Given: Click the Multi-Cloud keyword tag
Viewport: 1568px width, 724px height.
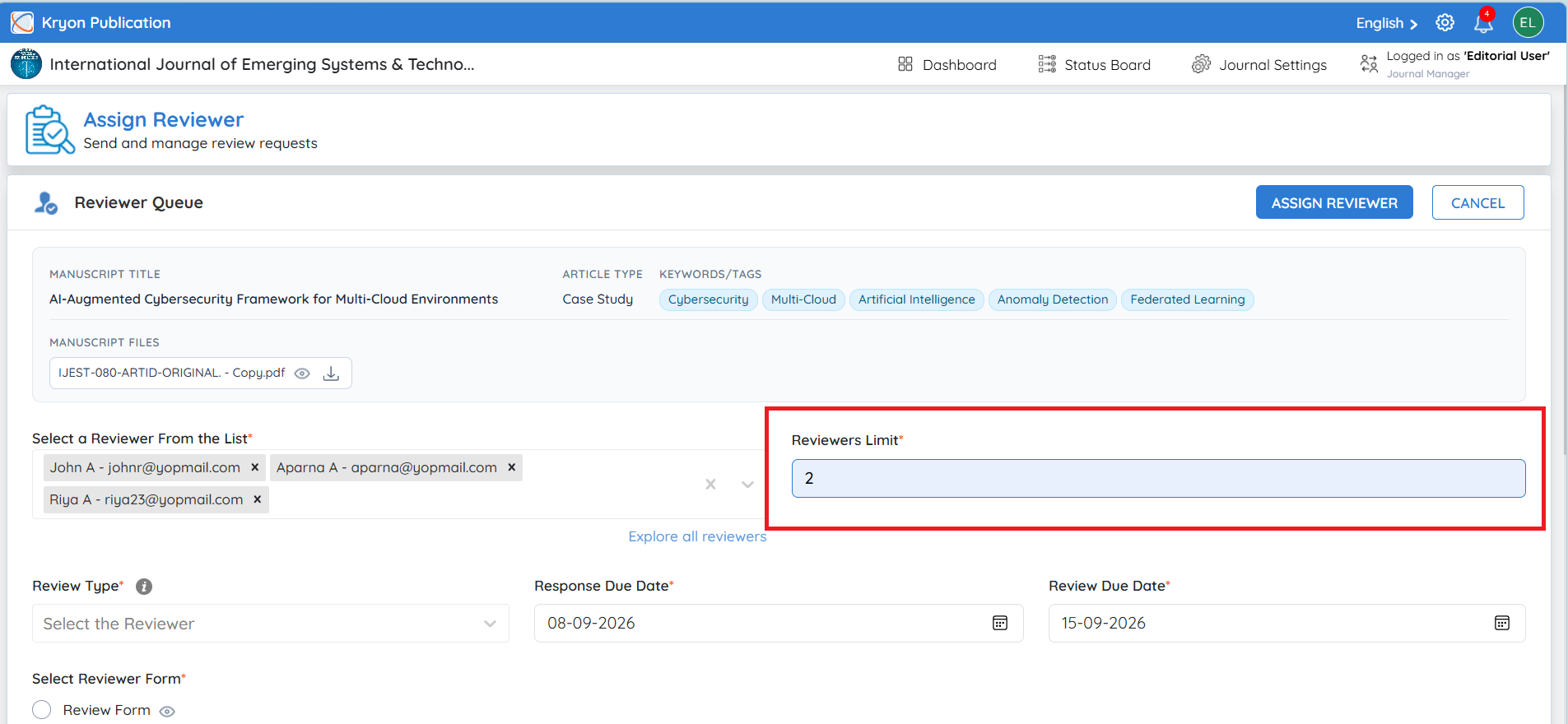Looking at the screenshot, I should click(803, 299).
